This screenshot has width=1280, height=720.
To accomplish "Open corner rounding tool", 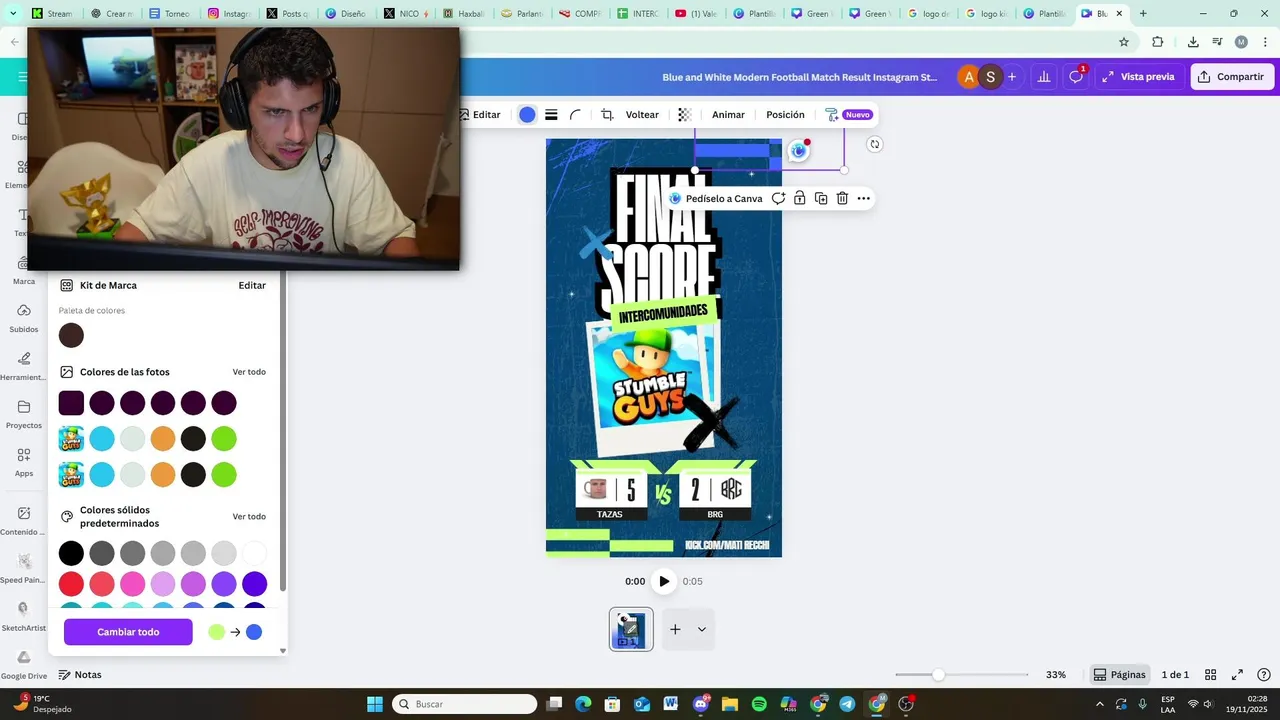I will click(x=575, y=115).
